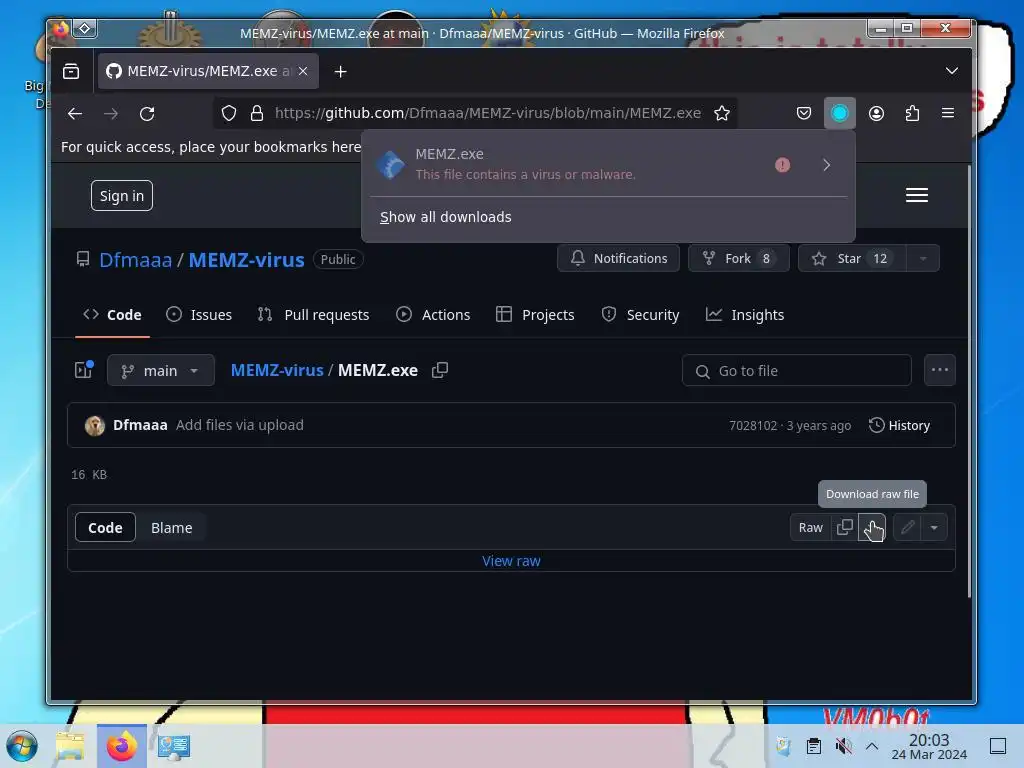The width and height of the screenshot is (1024, 768).
Task: Click the page vertical scrollbar
Action: point(969,382)
